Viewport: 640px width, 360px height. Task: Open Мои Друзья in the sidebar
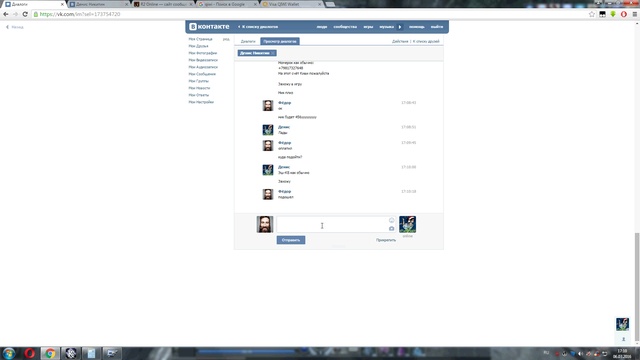198,46
